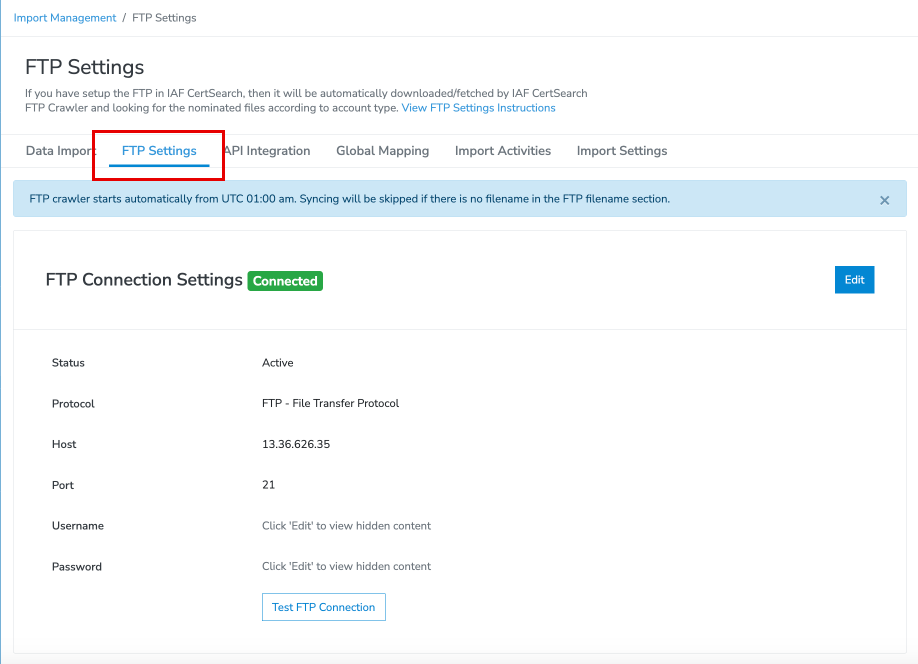Click the host IP address 13.36.626.35
This screenshot has height=664, width=918.
tap(296, 444)
